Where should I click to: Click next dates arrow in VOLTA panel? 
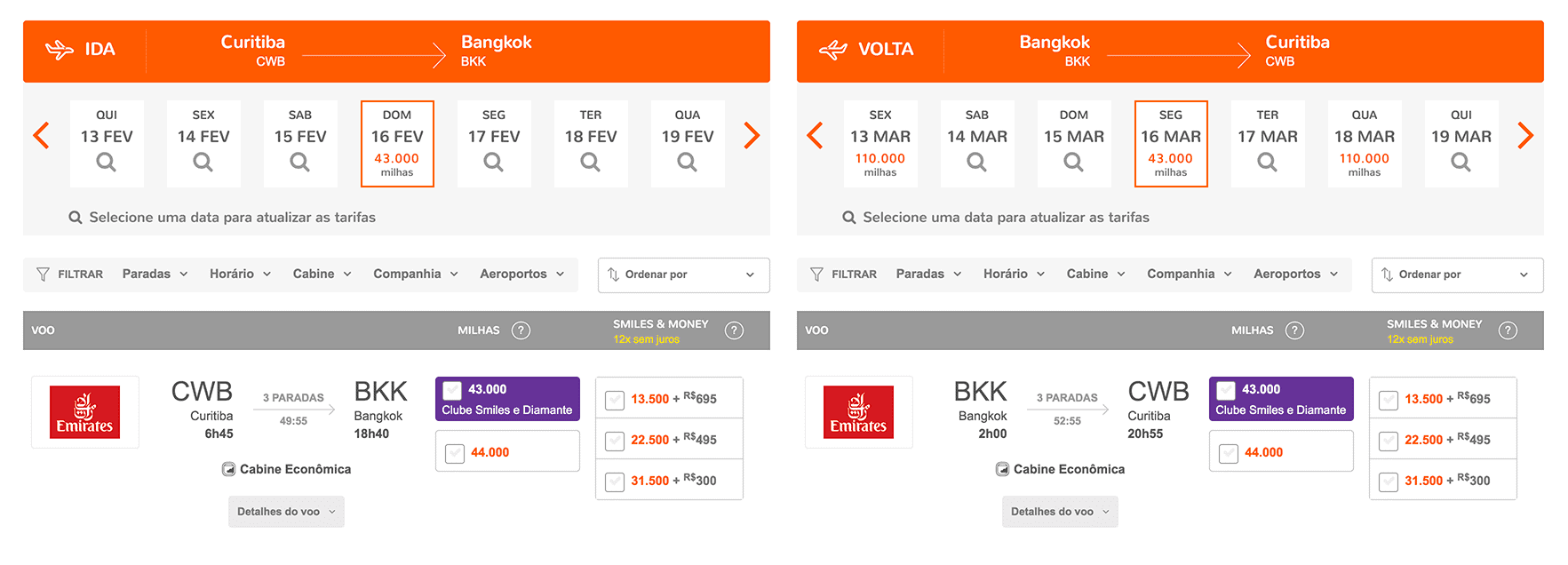pos(1525,135)
